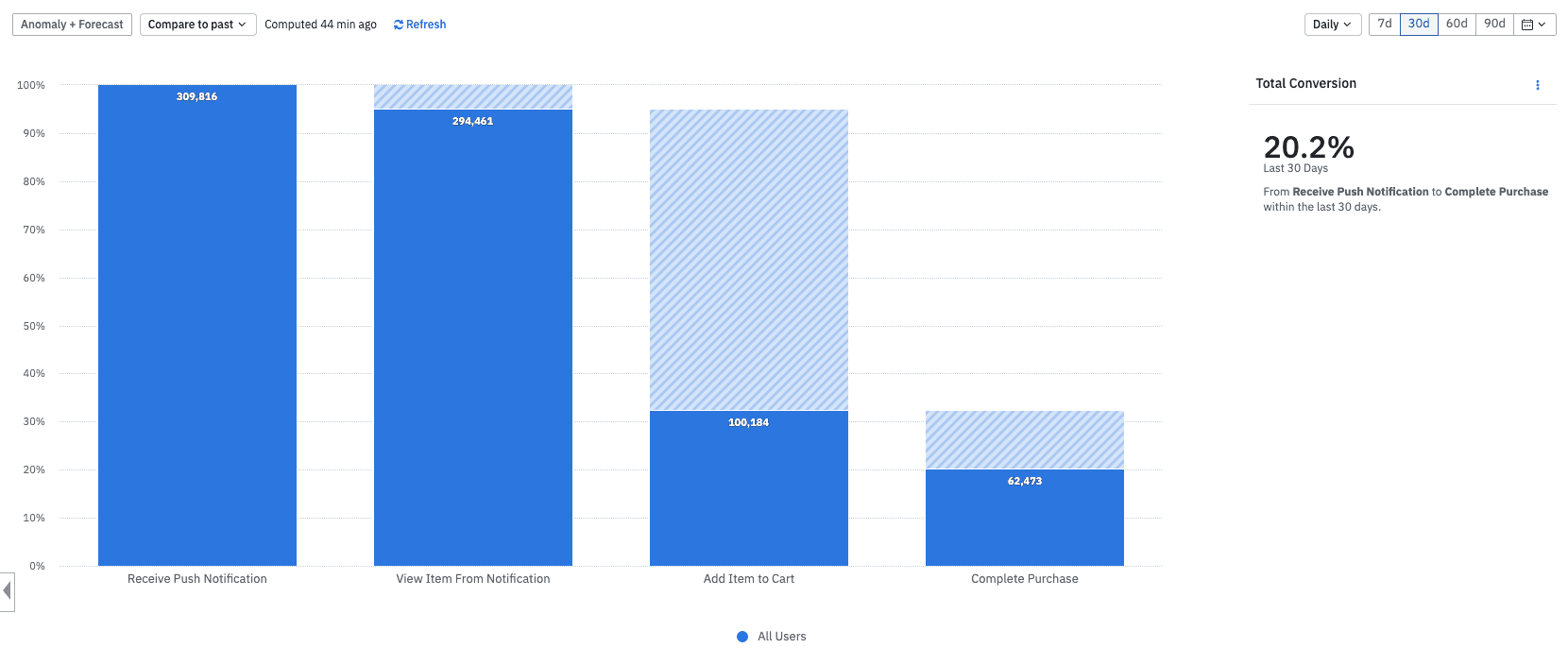Expand the left collapsed panel arrow

point(7,591)
